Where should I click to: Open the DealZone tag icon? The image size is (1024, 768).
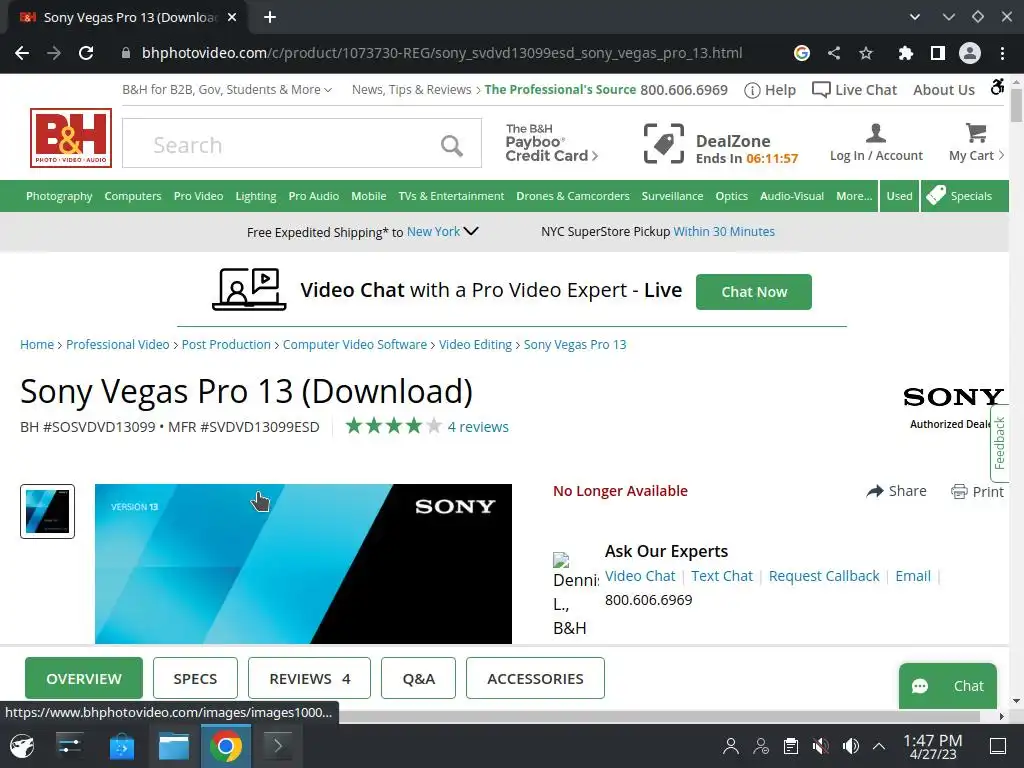664,144
